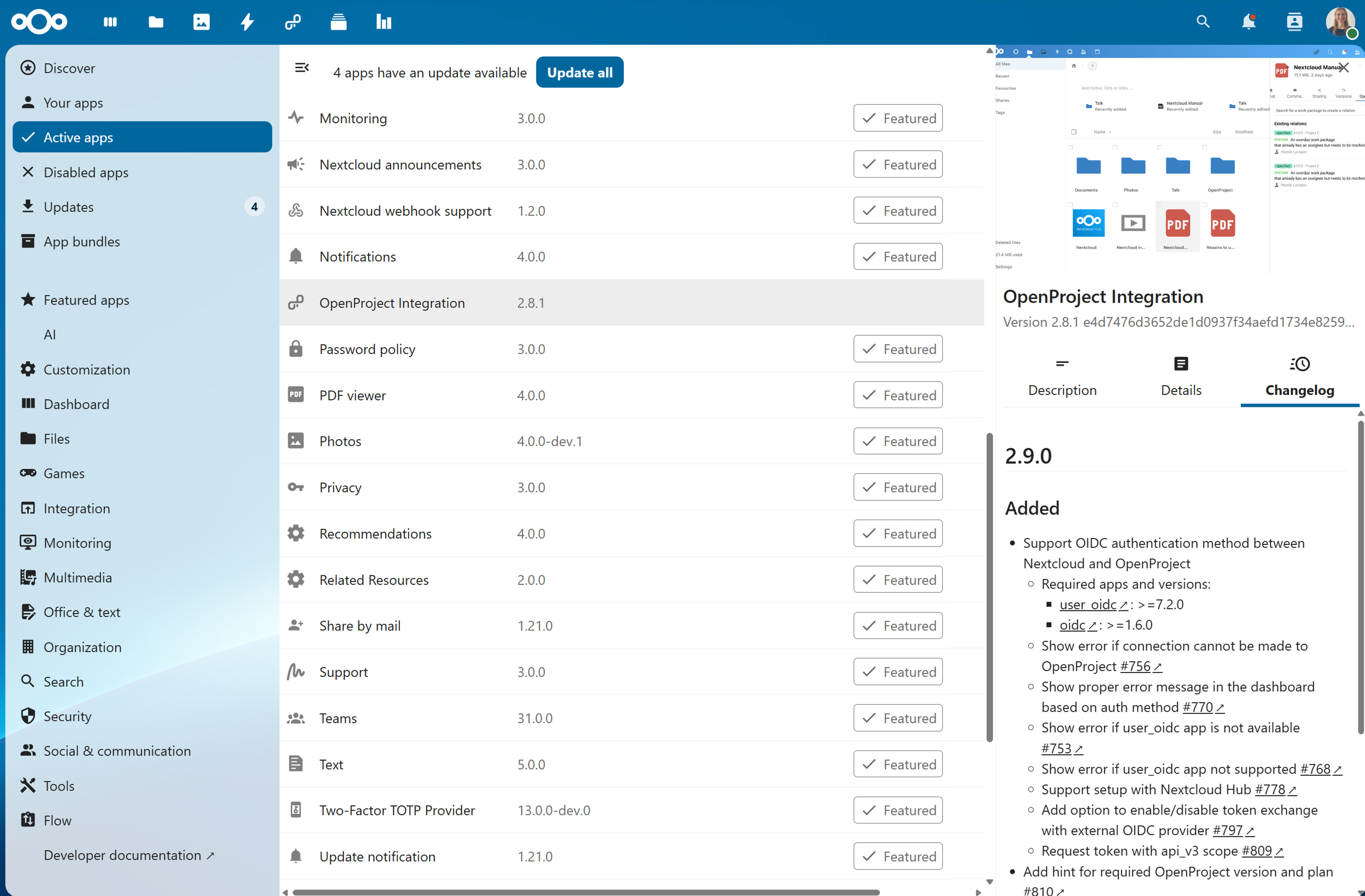Collapse the app list sidebar panel

pyautogui.click(x=302, y=68)
